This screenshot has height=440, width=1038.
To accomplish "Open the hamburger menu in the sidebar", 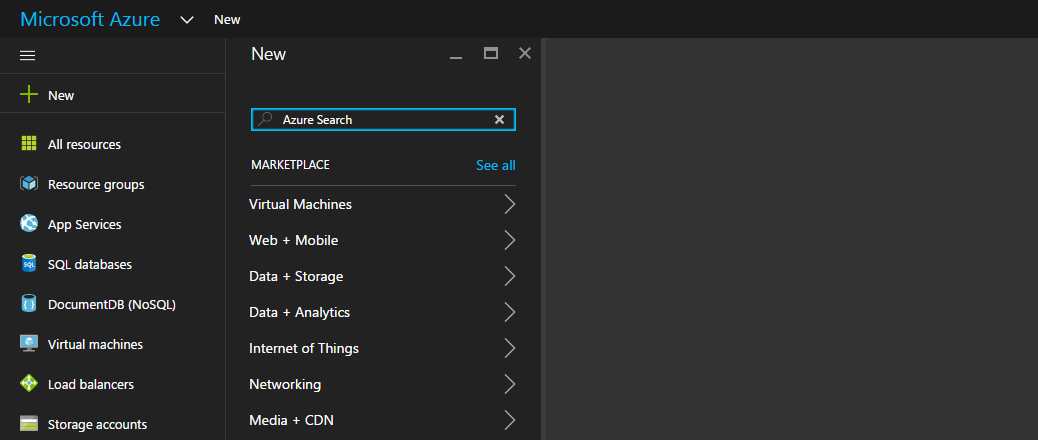I will [28, 56].
